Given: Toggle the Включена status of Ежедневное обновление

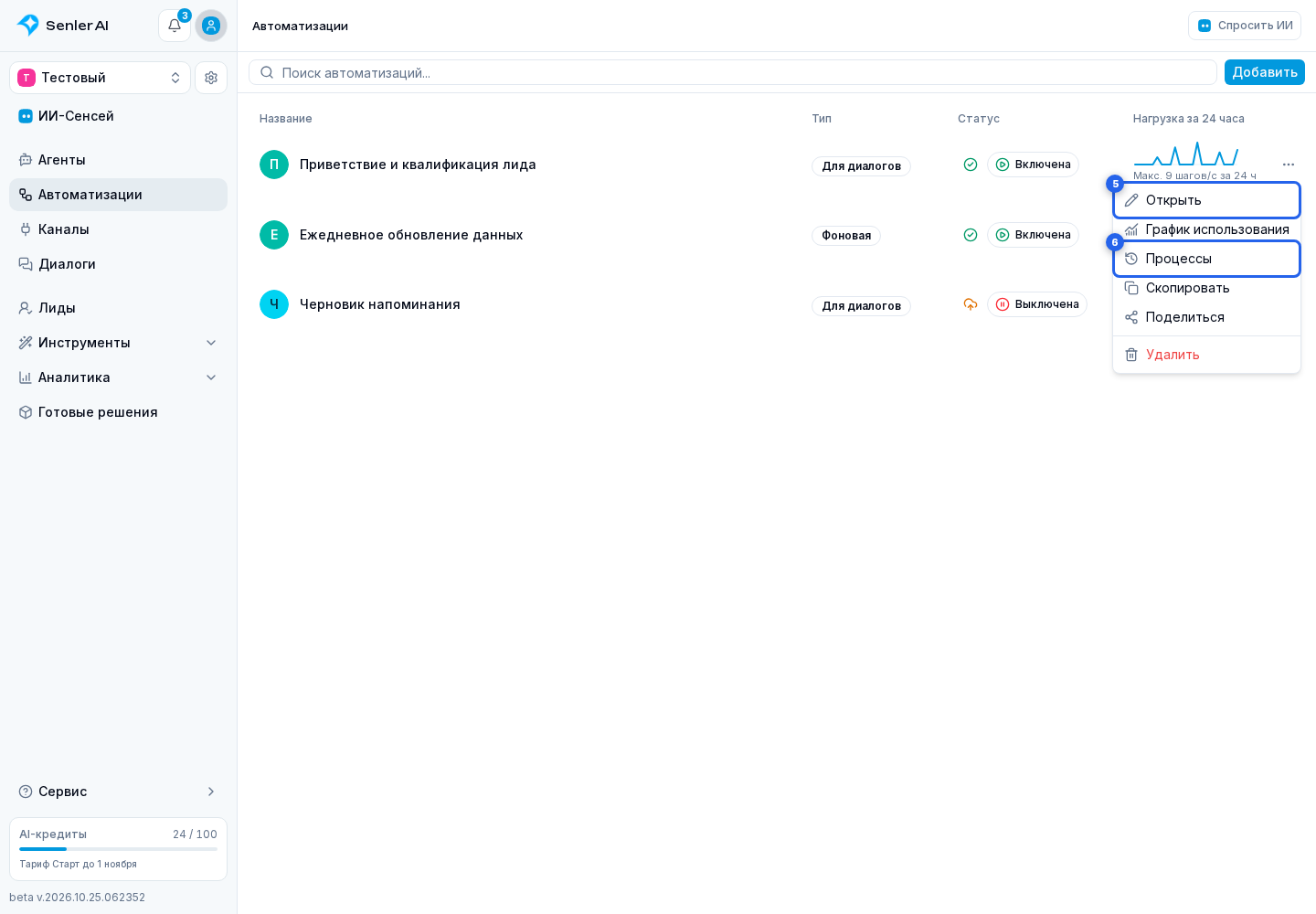Looking at the screenshot, I should coord(1033,235).
